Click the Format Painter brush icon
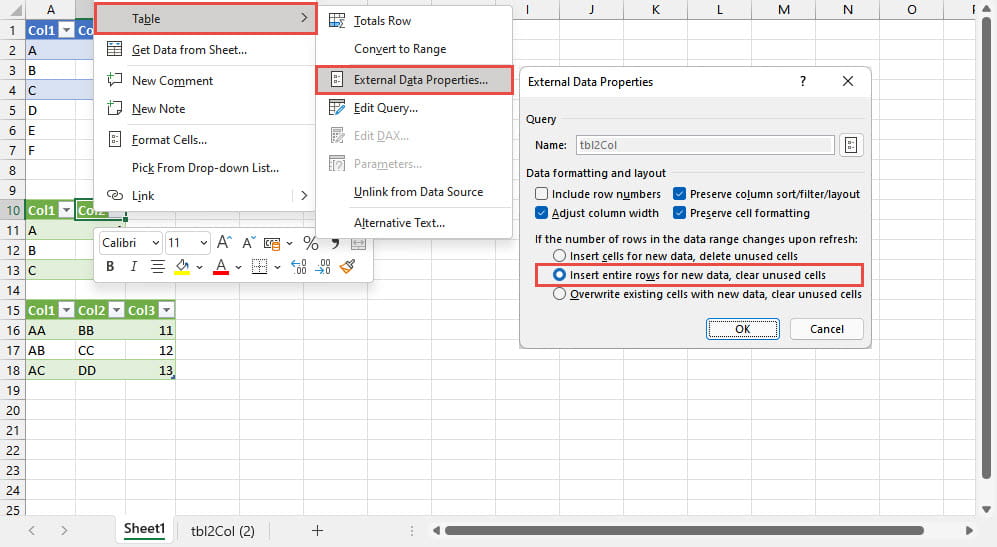997x547 pixels. click(348, 266)
